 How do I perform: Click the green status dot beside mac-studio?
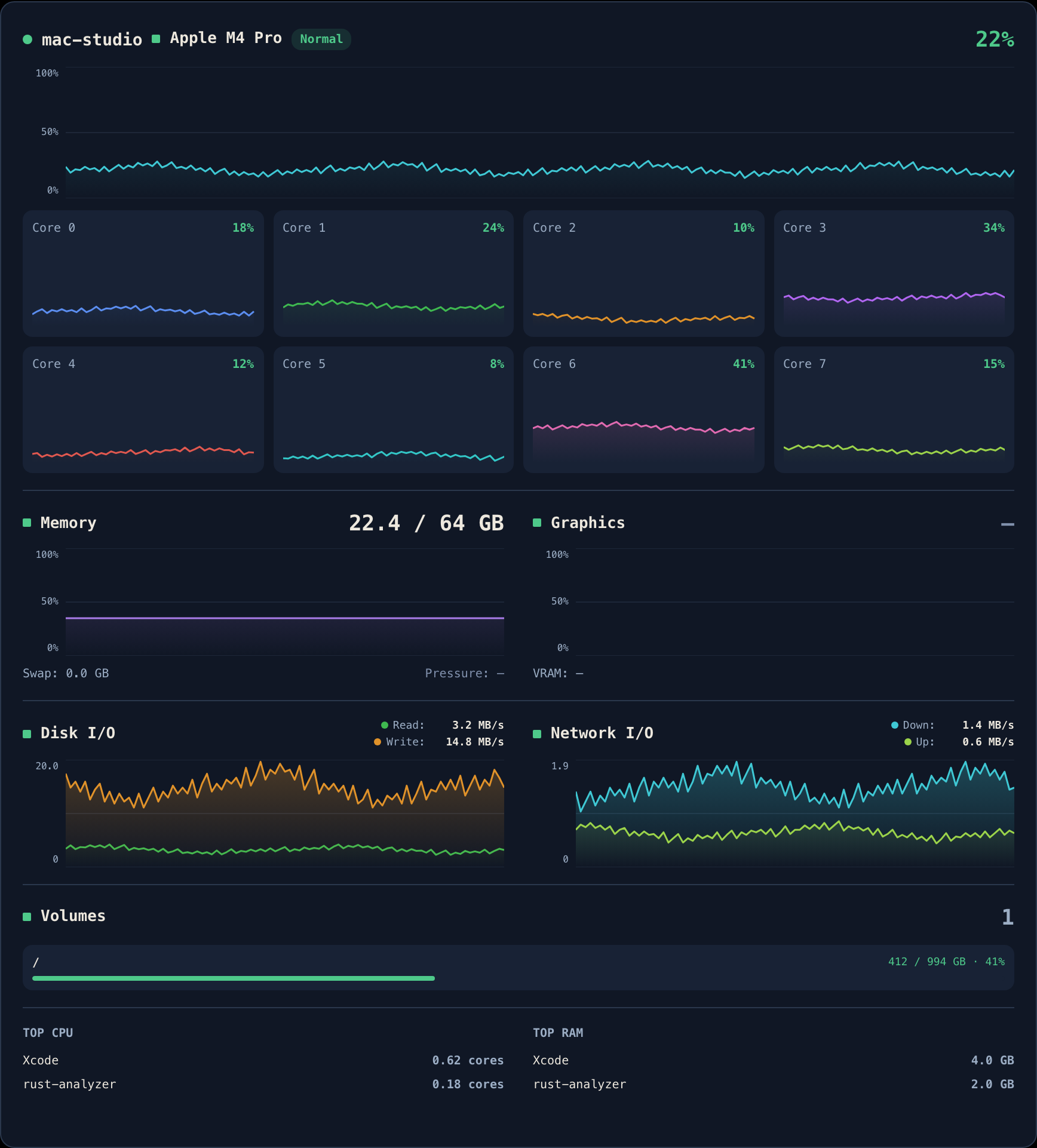click(27, 39)
